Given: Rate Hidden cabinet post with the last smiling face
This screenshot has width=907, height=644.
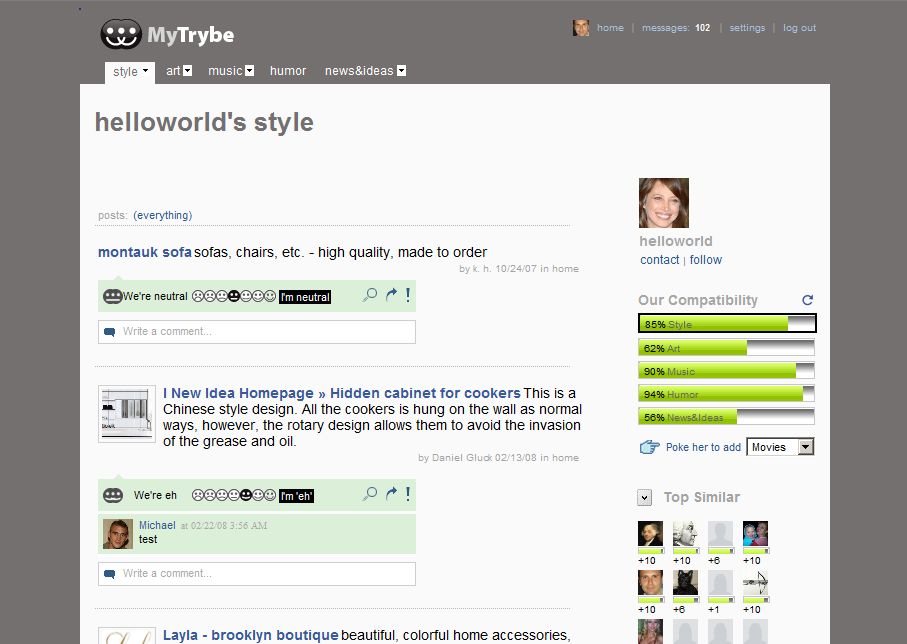Looking at the screenshot, I should click(x=270, y=495).
